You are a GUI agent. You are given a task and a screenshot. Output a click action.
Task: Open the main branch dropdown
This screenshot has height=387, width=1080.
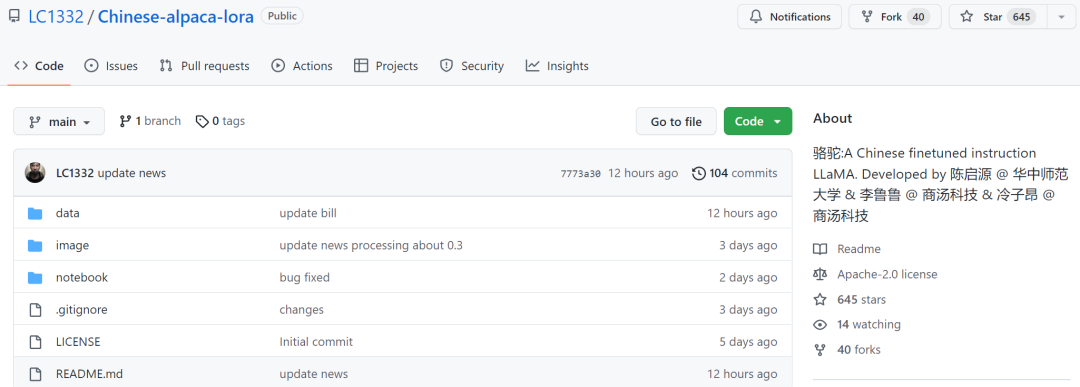pos(59,121)
